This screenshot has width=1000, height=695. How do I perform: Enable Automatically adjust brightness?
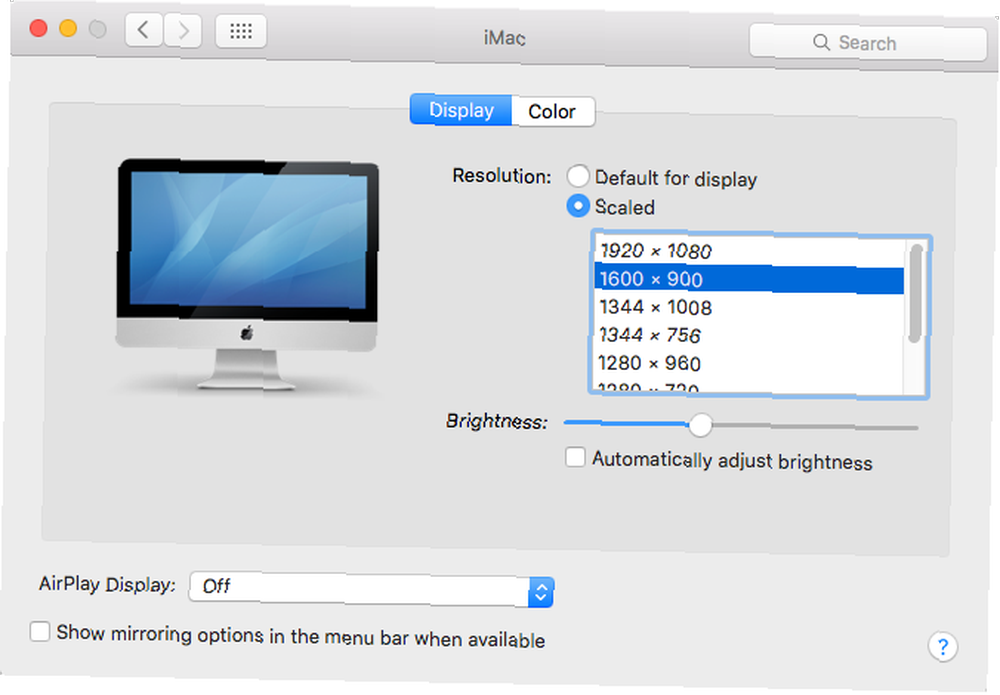point(575,457)
